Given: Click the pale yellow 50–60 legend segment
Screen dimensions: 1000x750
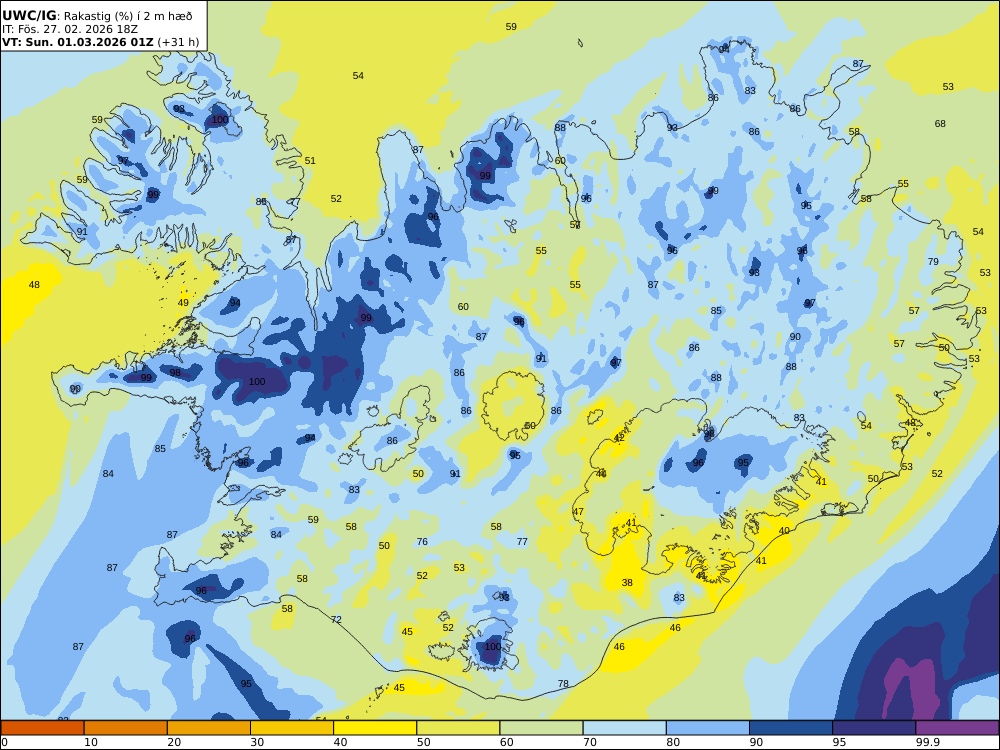Looking at the screenshot, I should pyautogui.click(x=458, y=728).
